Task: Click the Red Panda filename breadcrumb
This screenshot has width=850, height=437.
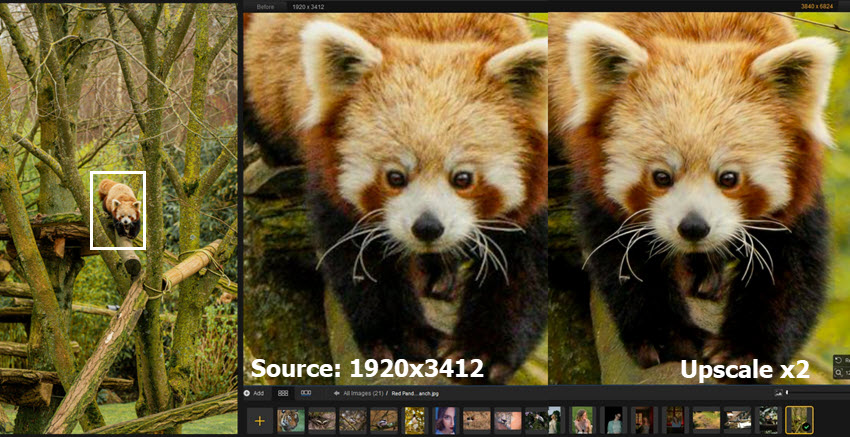Action: point(413,394)
